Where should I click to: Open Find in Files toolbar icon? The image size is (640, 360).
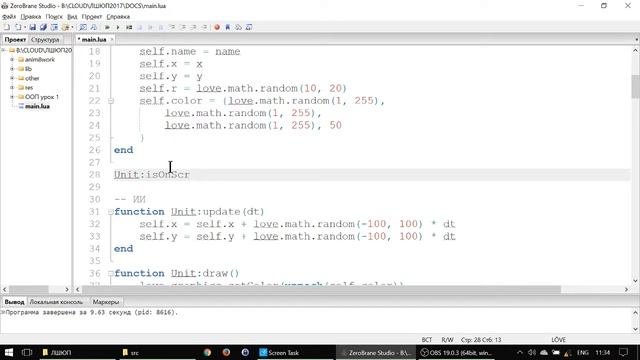[93, 27]
